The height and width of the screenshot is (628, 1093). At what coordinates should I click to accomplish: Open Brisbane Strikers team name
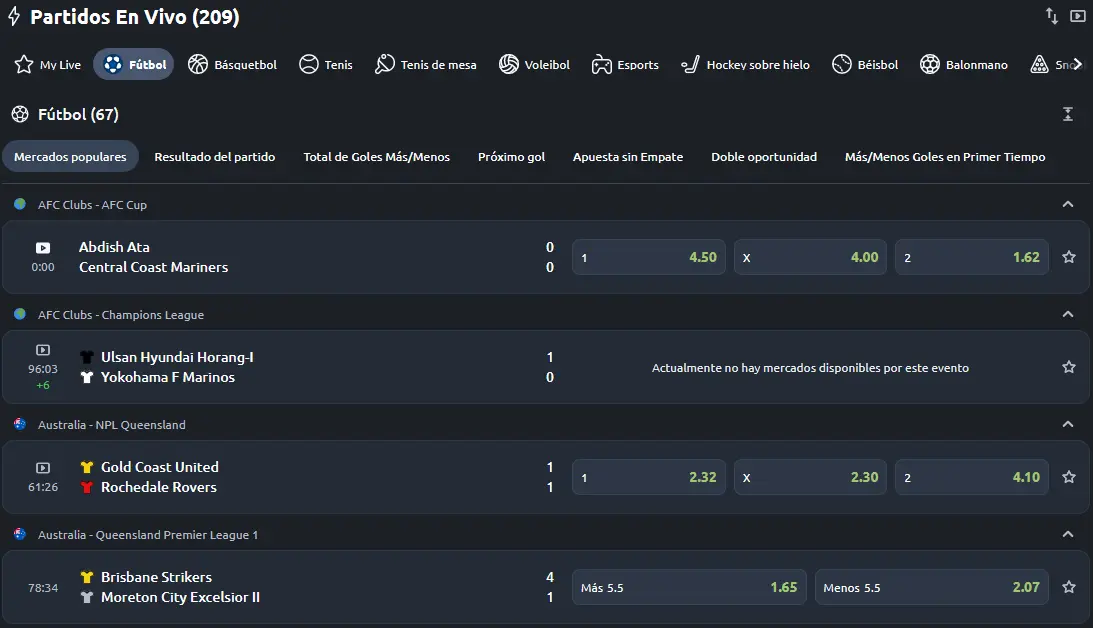pyautogui.click(x=156, y=578)
